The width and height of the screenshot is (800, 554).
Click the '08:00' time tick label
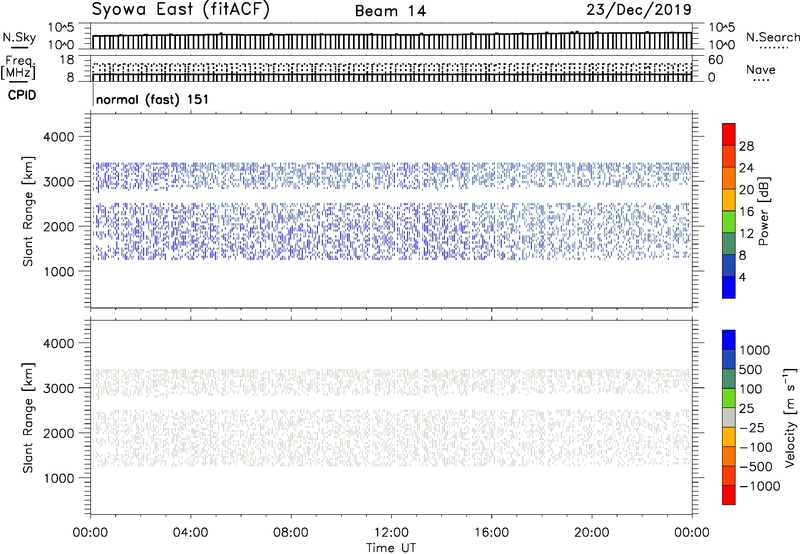(291, 533)
